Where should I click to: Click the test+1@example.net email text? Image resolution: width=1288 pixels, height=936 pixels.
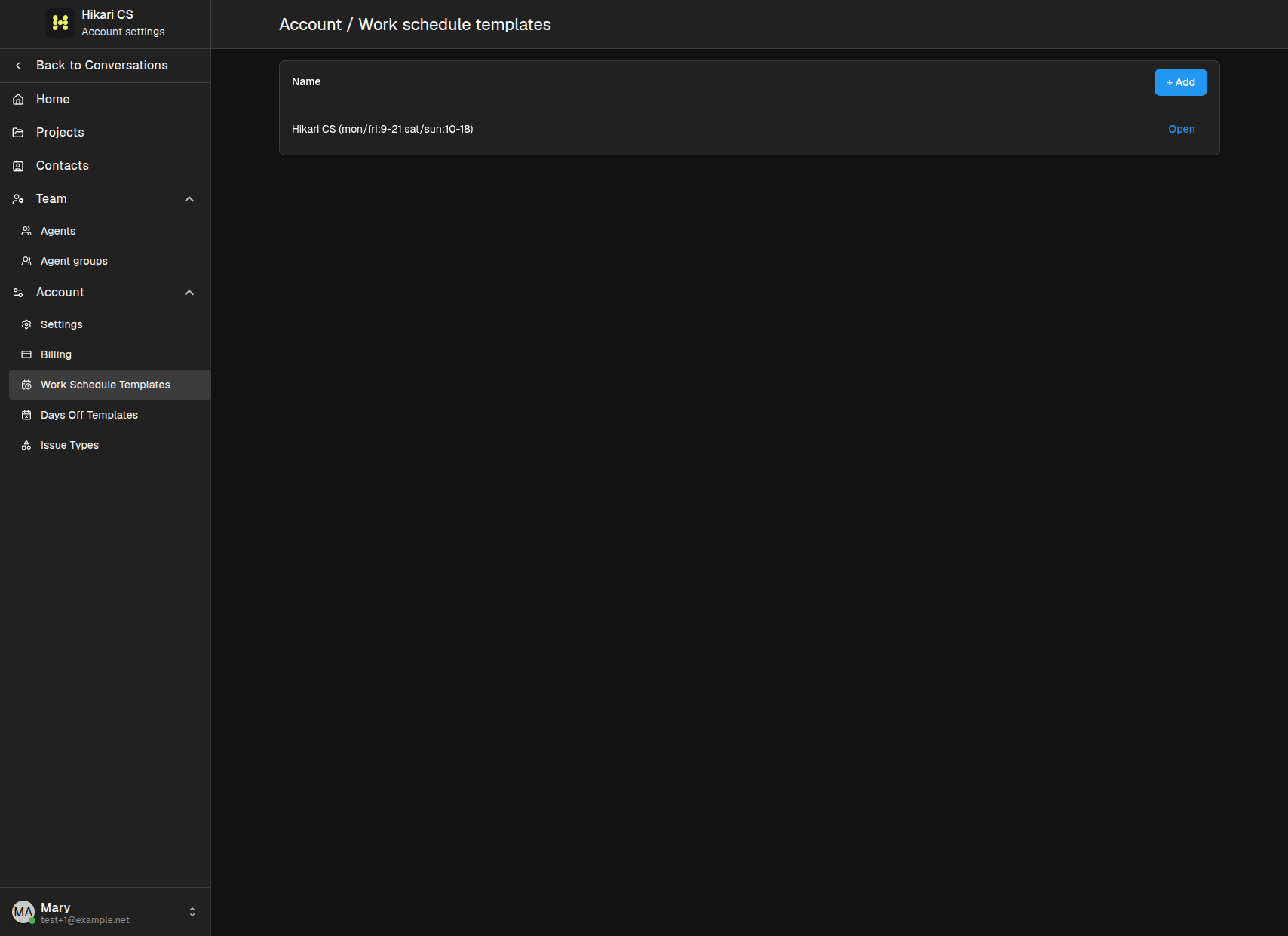(x=85, y=920)
